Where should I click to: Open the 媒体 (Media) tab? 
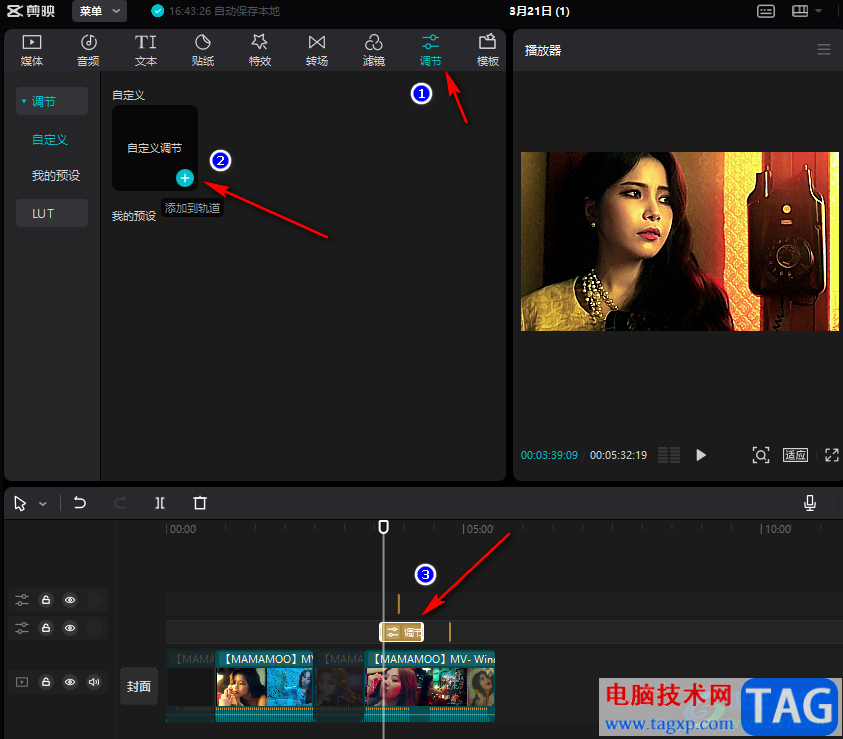pos(32,50)
